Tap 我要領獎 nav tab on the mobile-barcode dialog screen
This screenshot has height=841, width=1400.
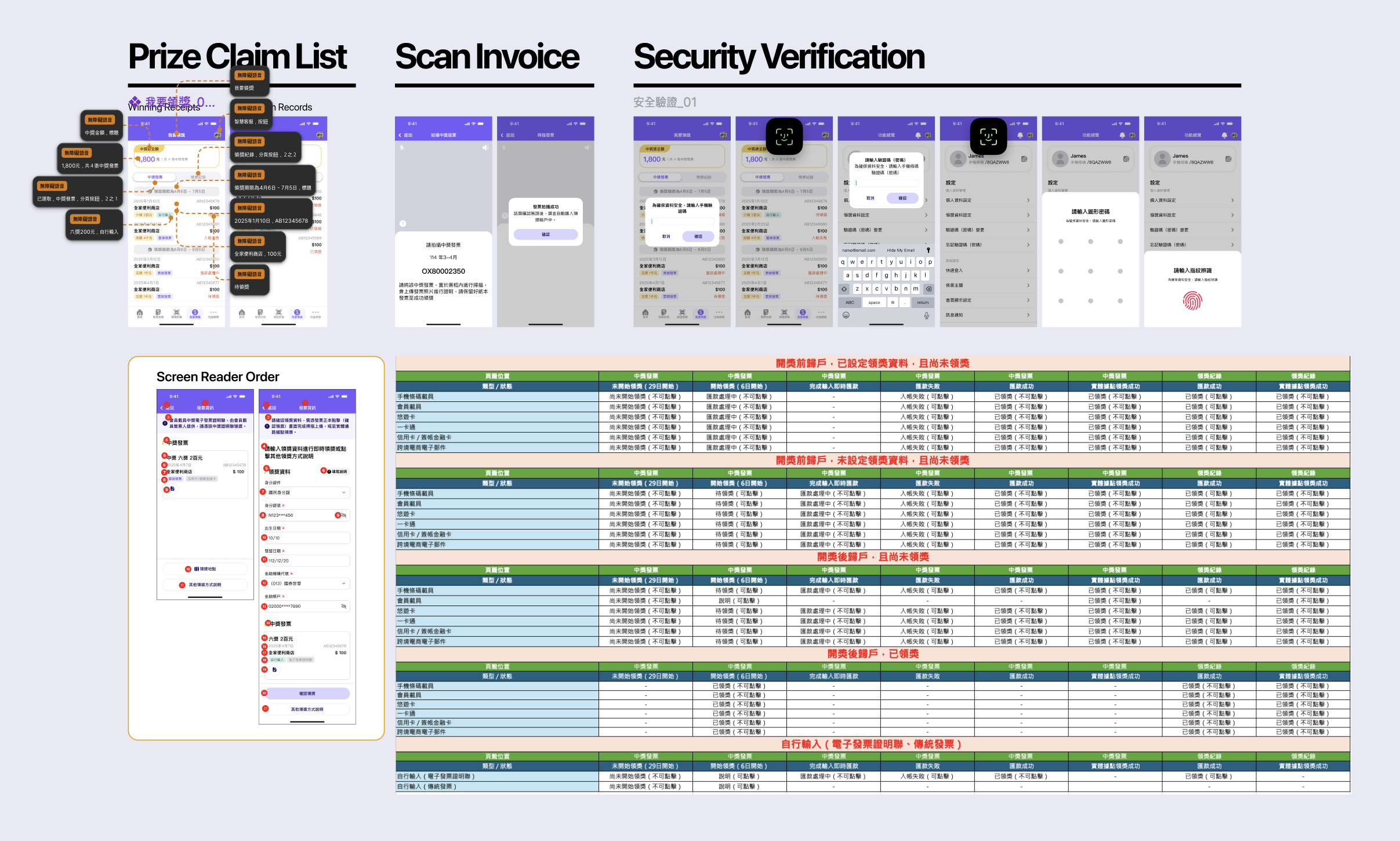pos(701,314)
